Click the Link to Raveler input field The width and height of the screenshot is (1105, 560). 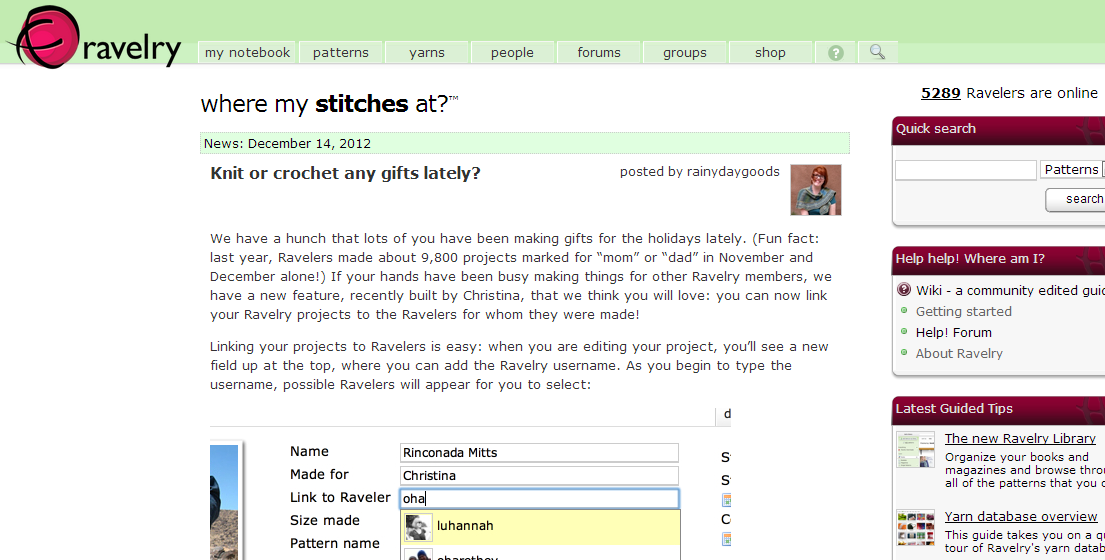click(539, 499)
